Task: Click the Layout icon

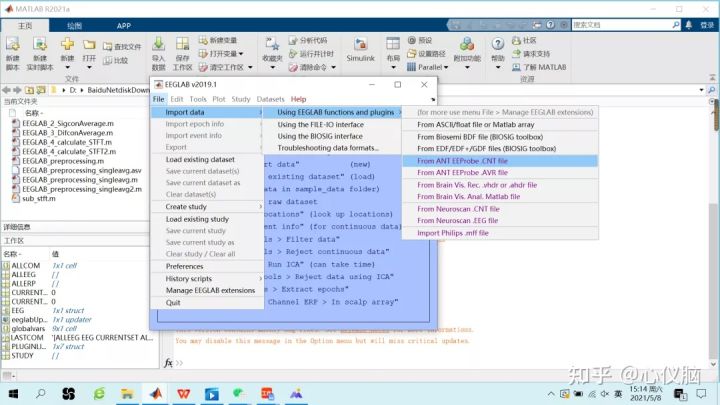Action: (x=393, y=44)
